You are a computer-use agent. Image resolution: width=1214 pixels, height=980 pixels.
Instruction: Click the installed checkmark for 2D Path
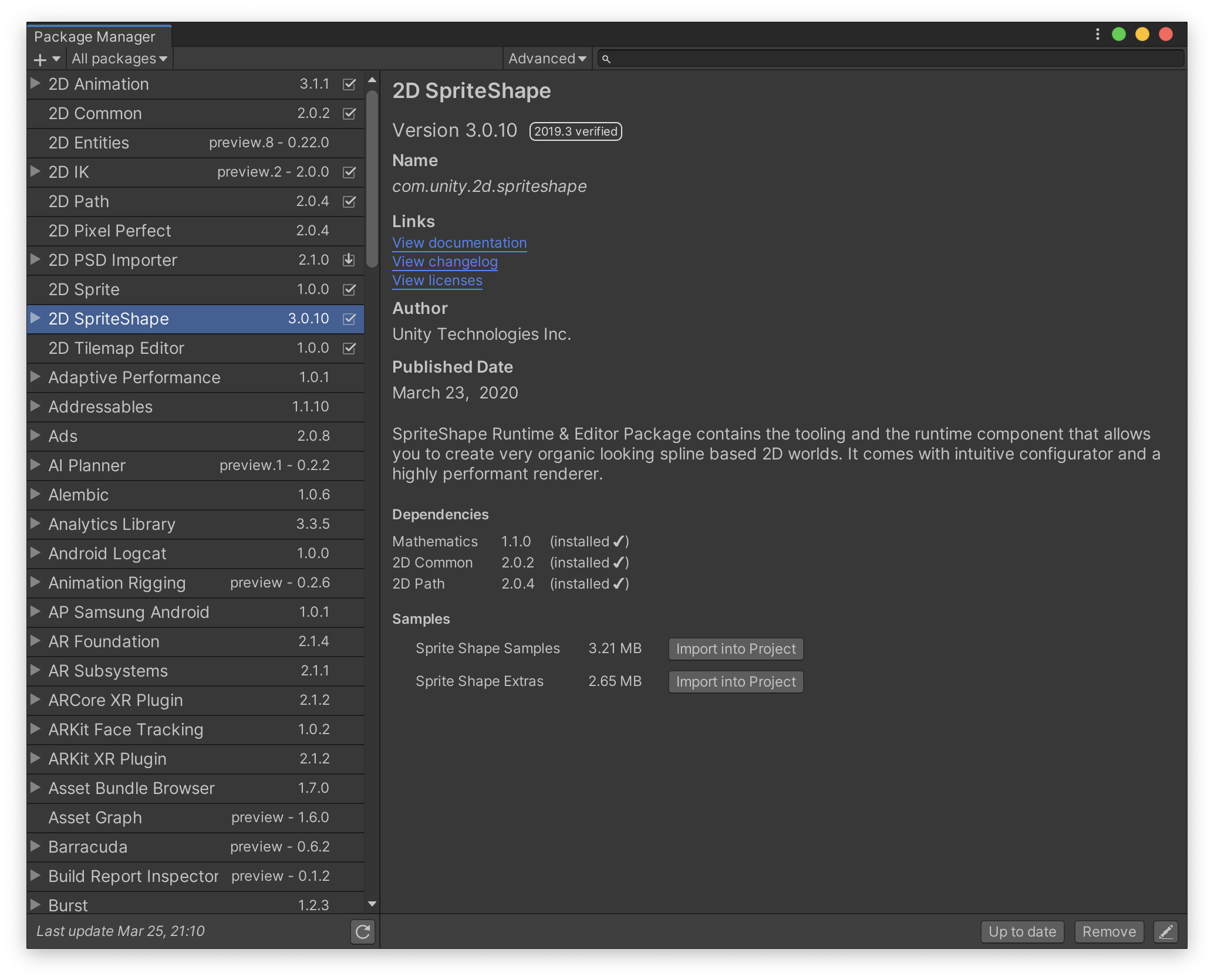click(349, 201)
